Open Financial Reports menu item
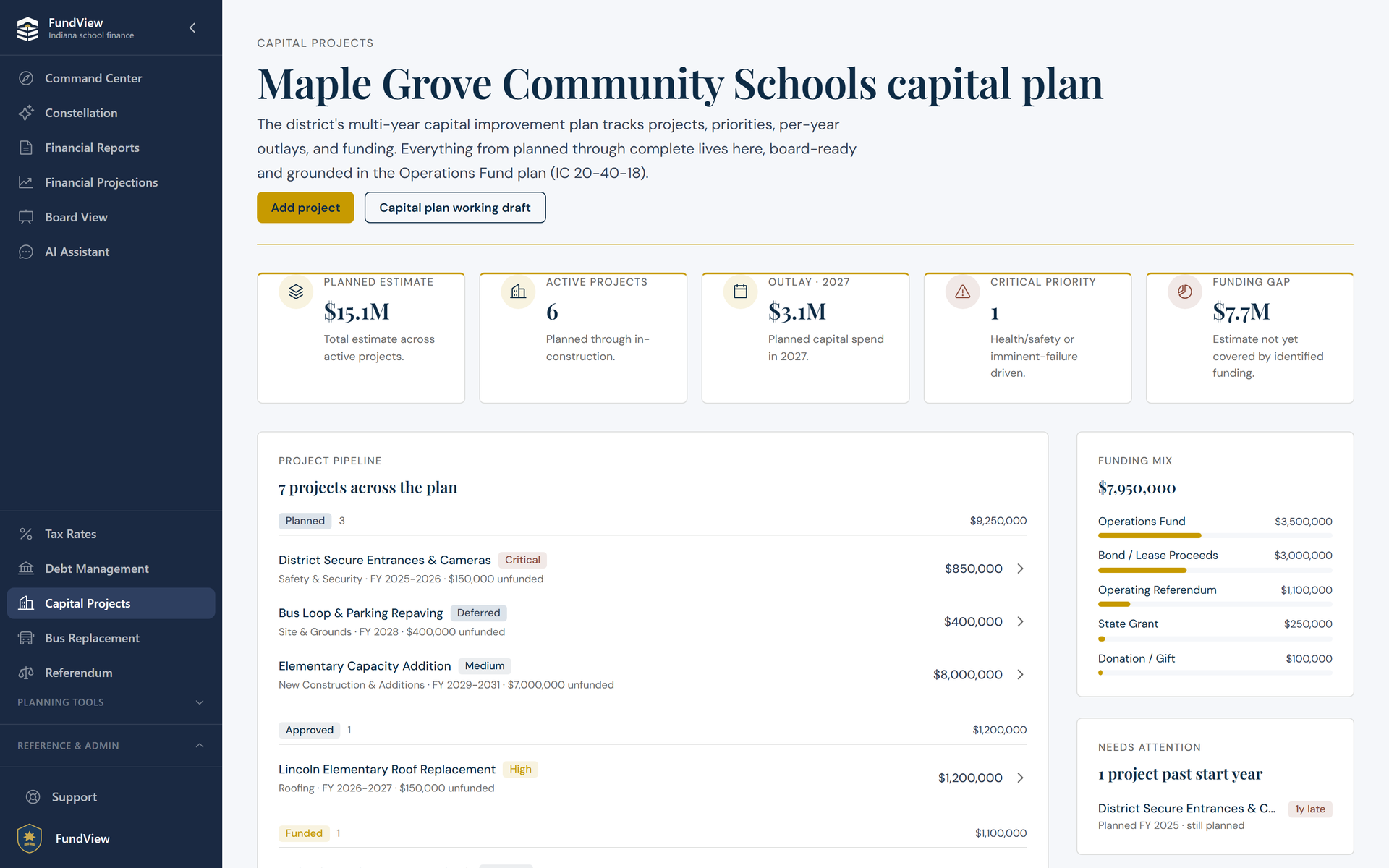This screenshot has height=868, width=1389. point(111,148)
